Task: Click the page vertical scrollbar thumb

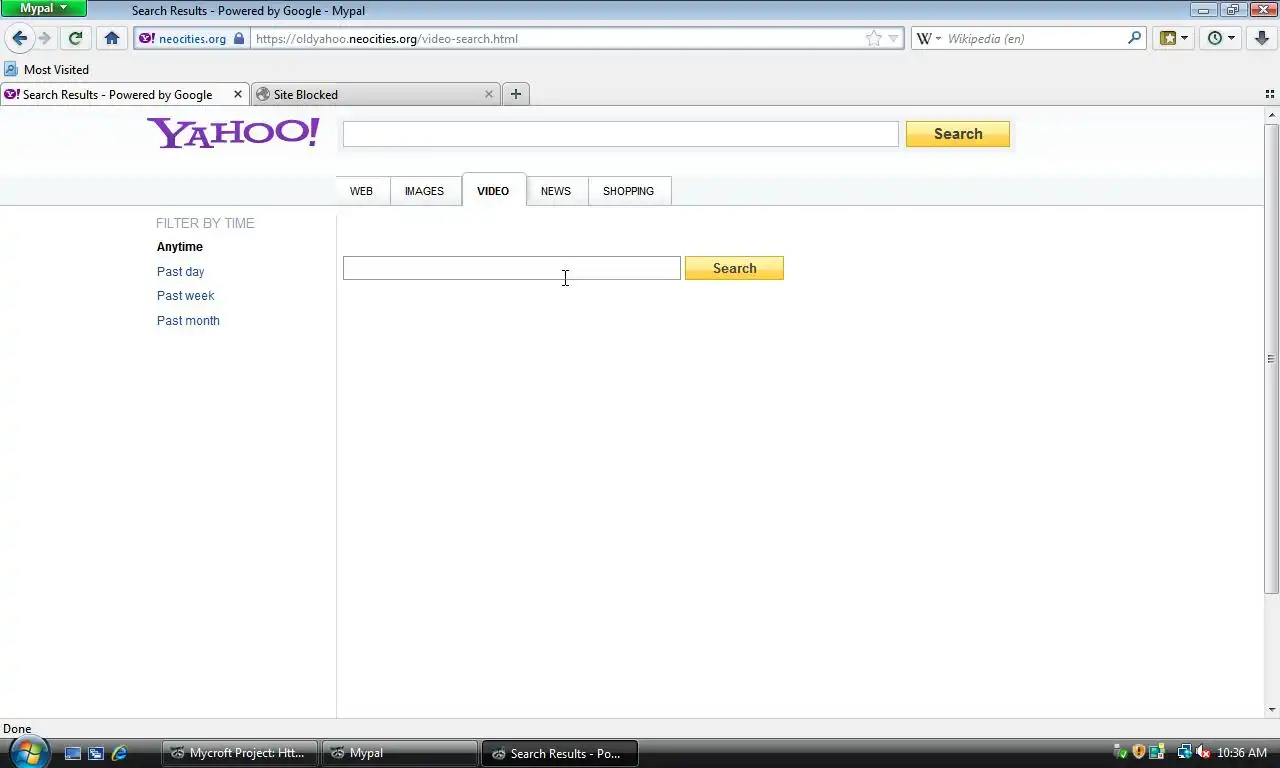Action: 1271,359
